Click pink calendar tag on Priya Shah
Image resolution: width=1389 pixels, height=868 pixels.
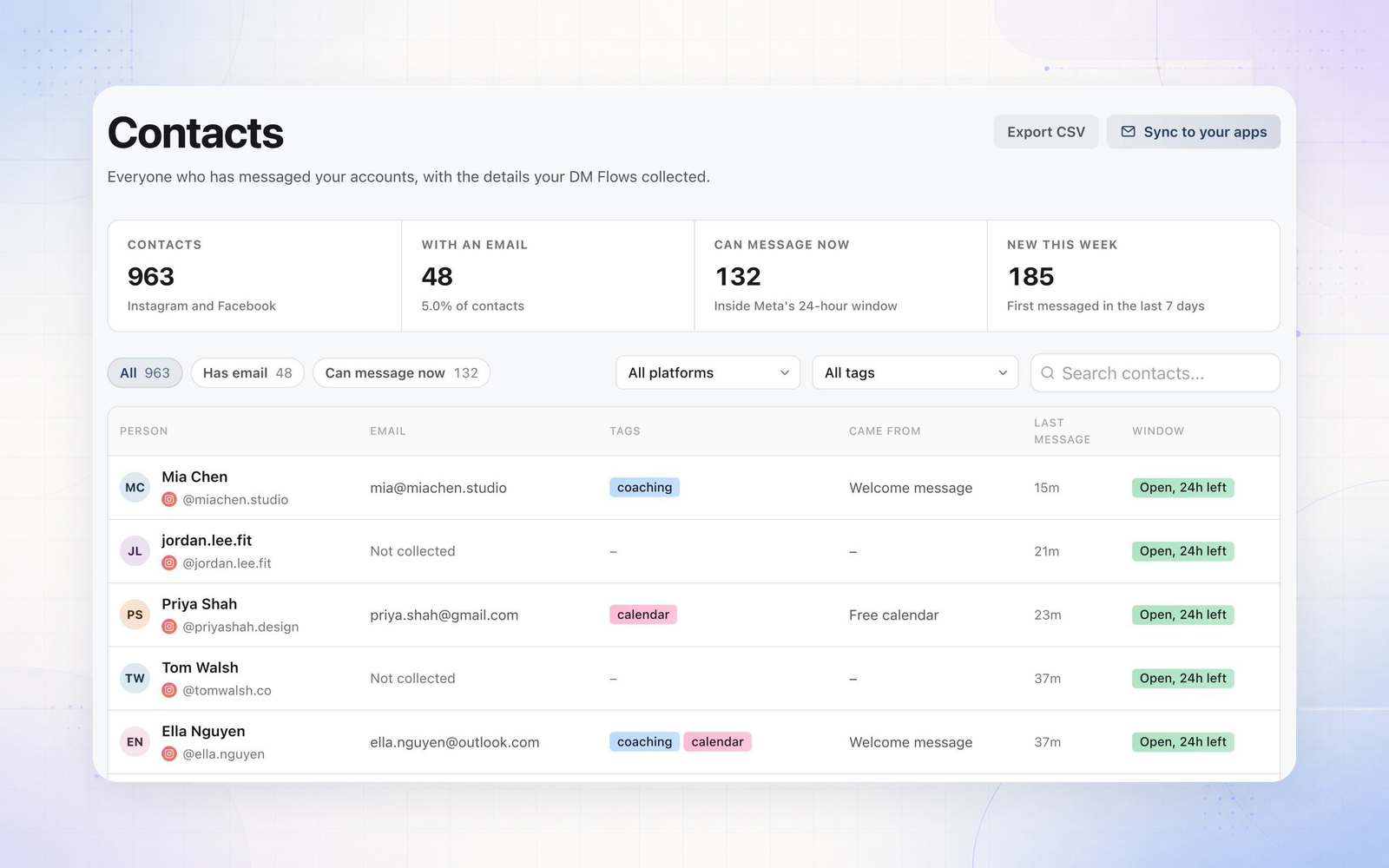[643, 615]
